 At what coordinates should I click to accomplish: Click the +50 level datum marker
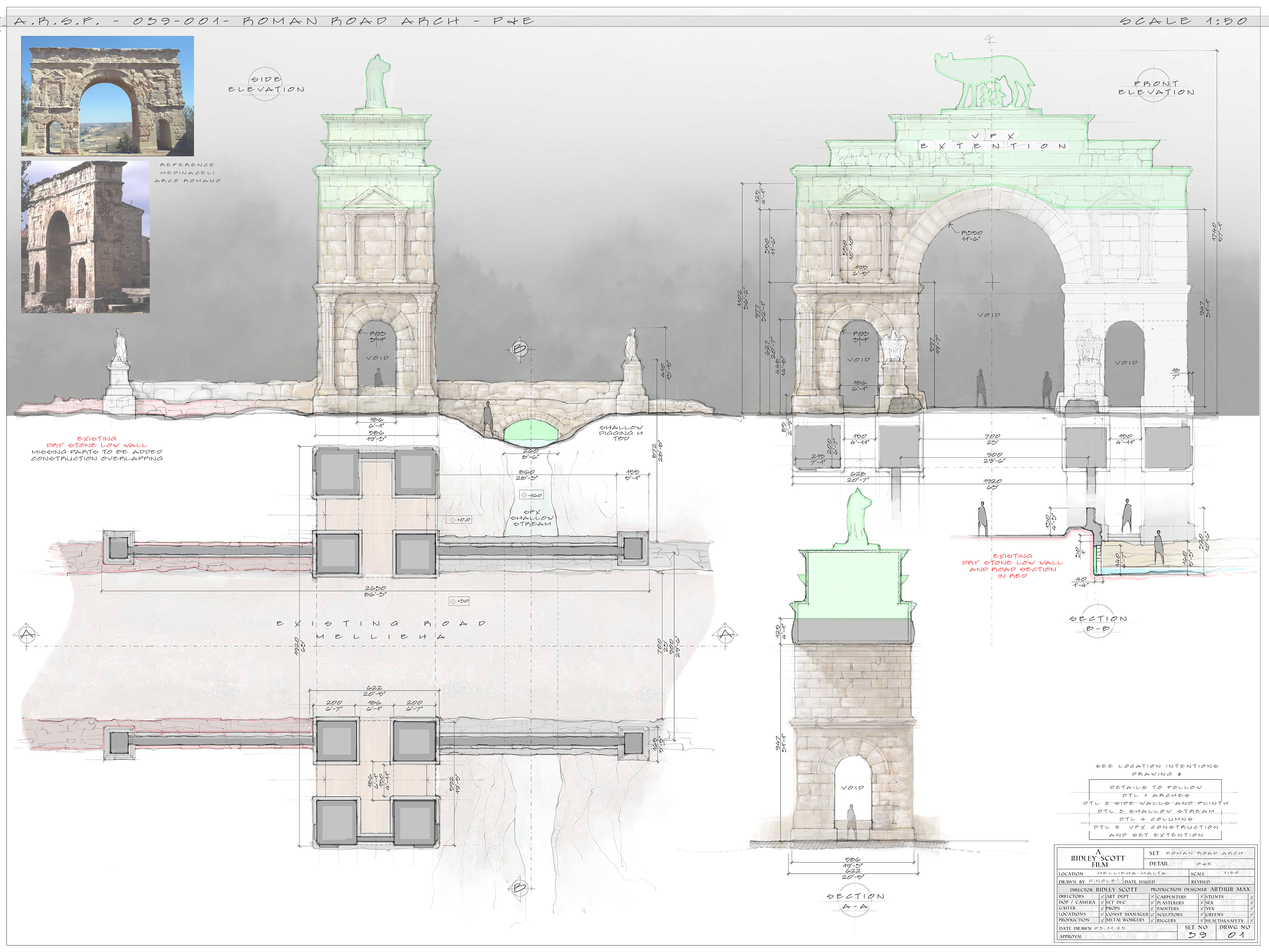(x=460, y=601)
